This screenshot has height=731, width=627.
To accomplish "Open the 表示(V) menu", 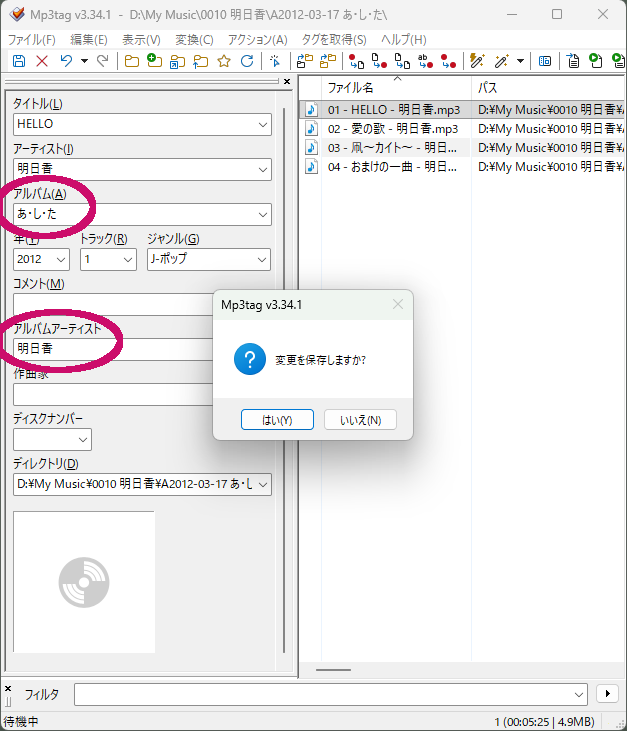I will pos(141,40).
